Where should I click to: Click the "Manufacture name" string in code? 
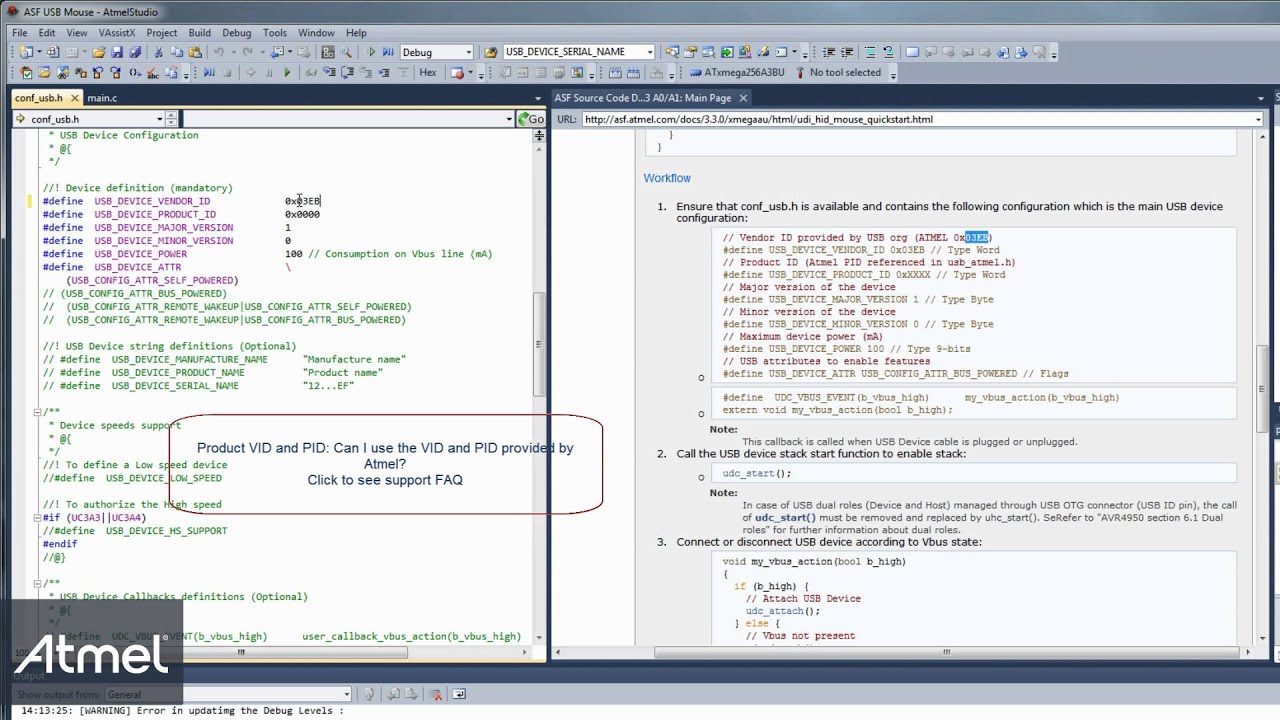(354, 359)
